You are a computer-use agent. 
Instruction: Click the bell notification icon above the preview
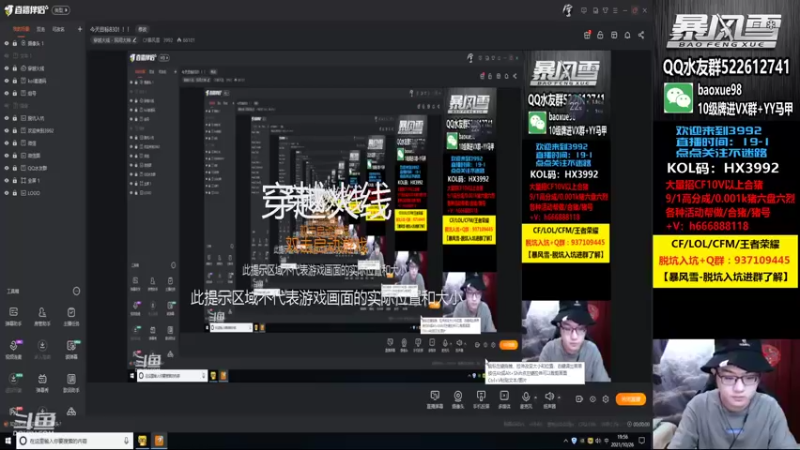[628, 35]
